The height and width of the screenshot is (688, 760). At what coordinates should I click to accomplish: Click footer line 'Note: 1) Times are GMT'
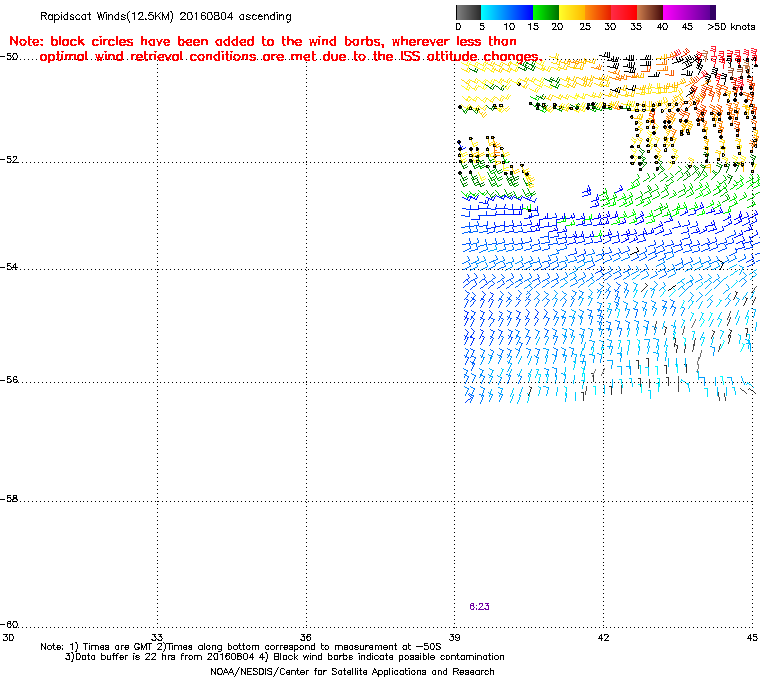point(241,647)
